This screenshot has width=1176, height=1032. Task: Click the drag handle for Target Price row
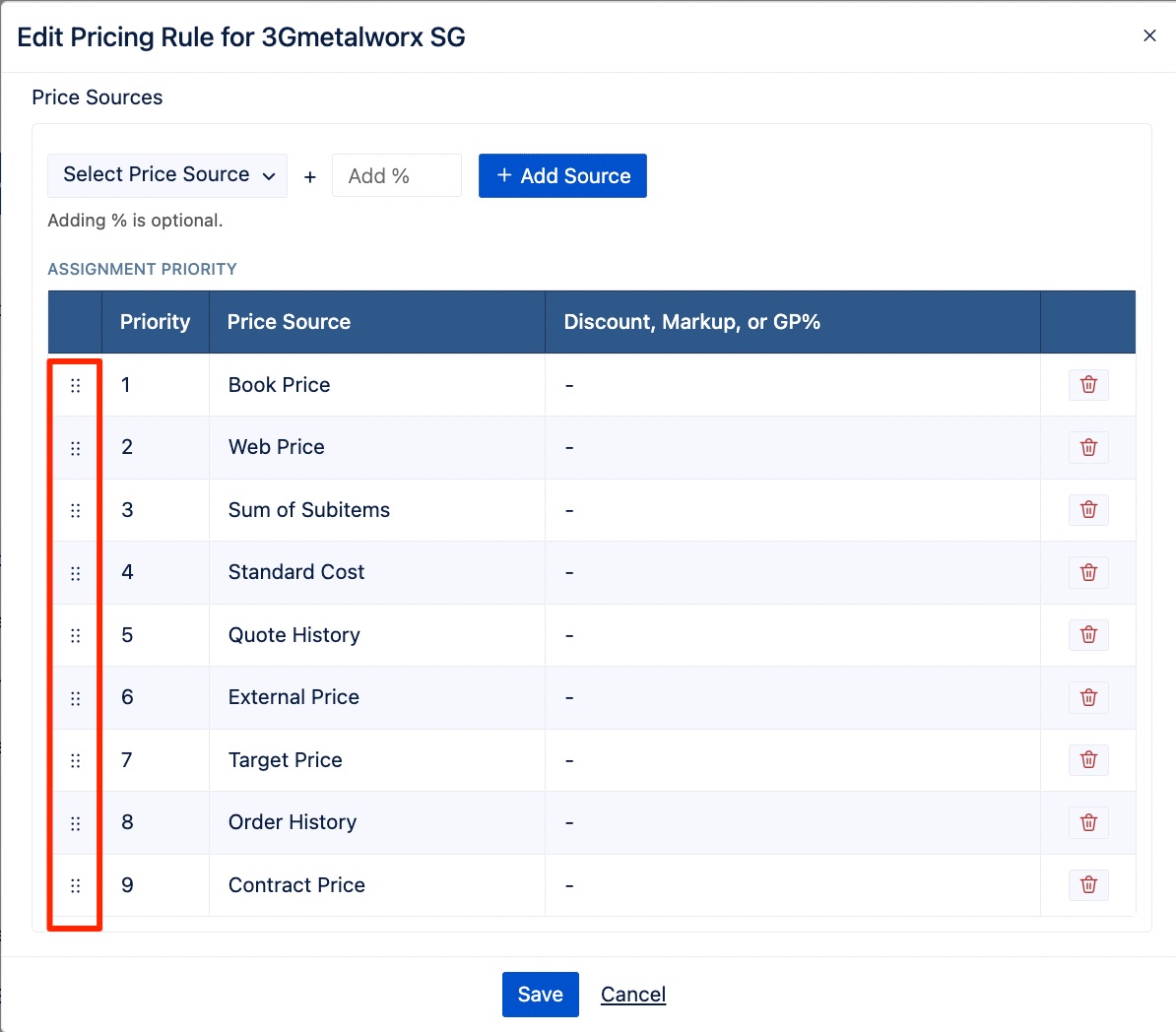(x=75, y=761)
